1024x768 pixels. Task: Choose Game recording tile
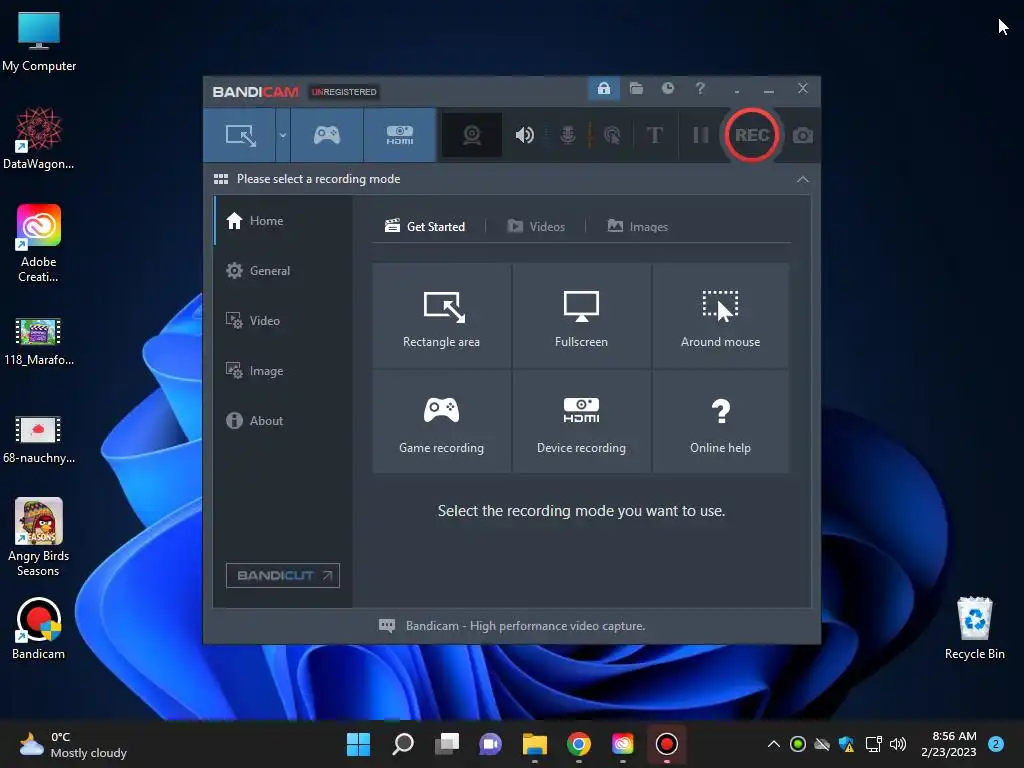[x=441, y=421]
